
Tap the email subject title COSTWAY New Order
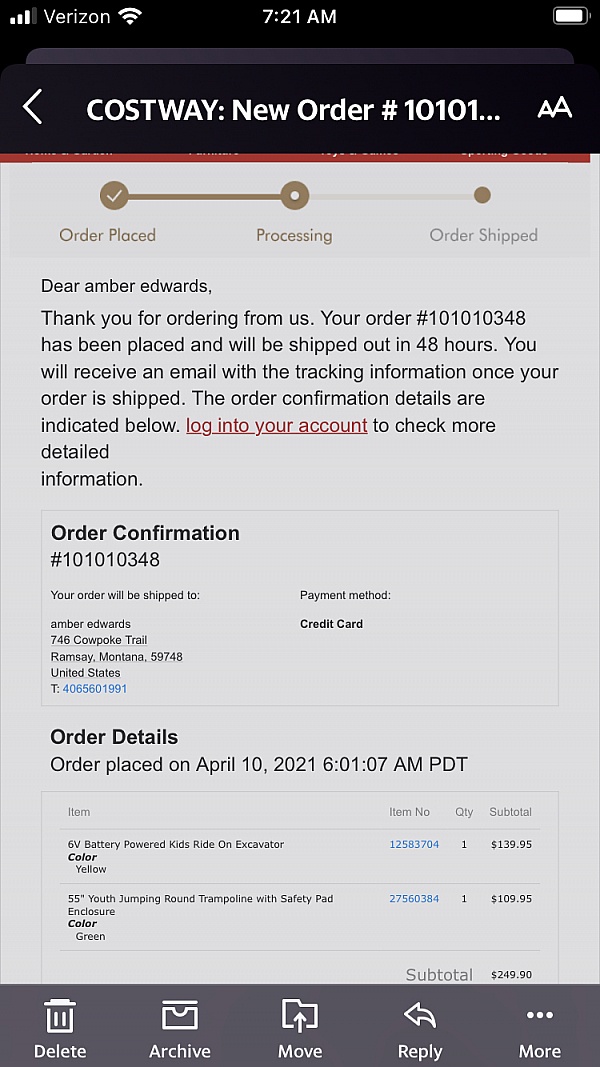tap(292, 109)
